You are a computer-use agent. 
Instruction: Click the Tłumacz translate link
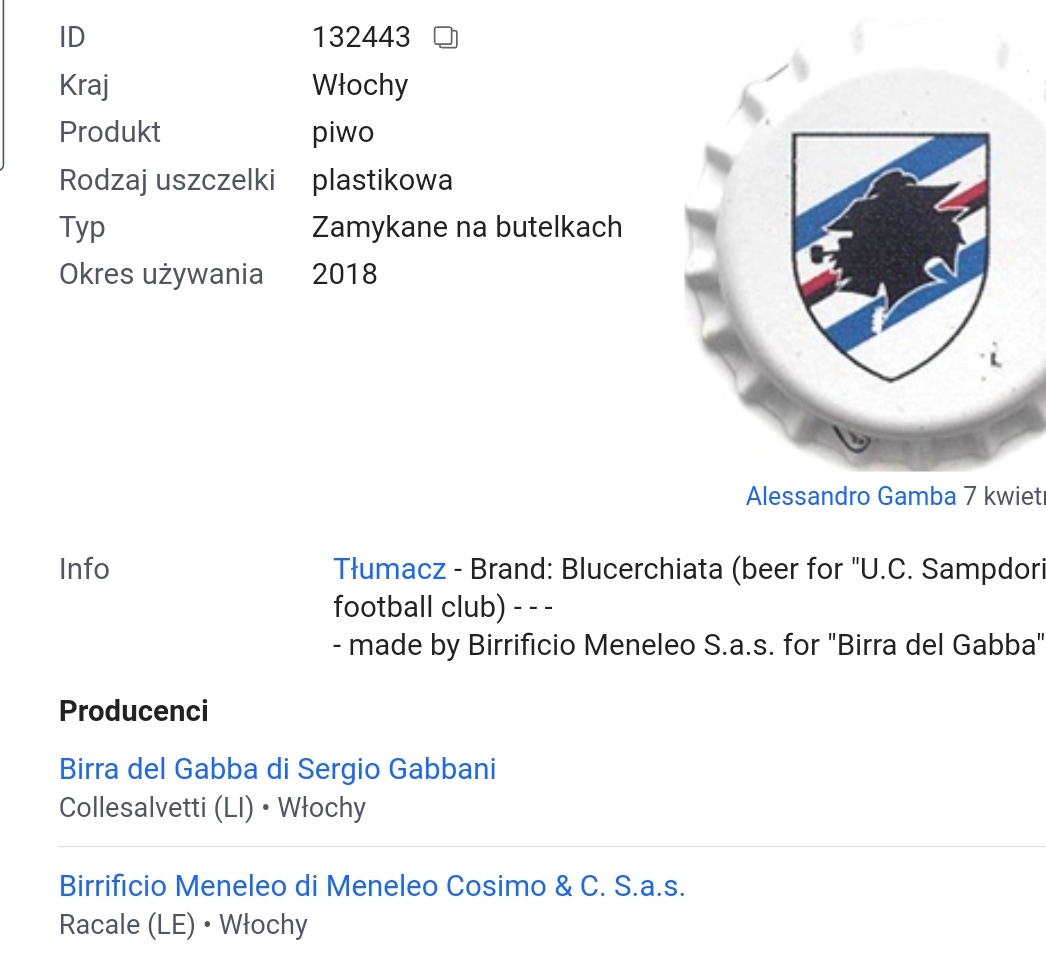pos(389,569)
